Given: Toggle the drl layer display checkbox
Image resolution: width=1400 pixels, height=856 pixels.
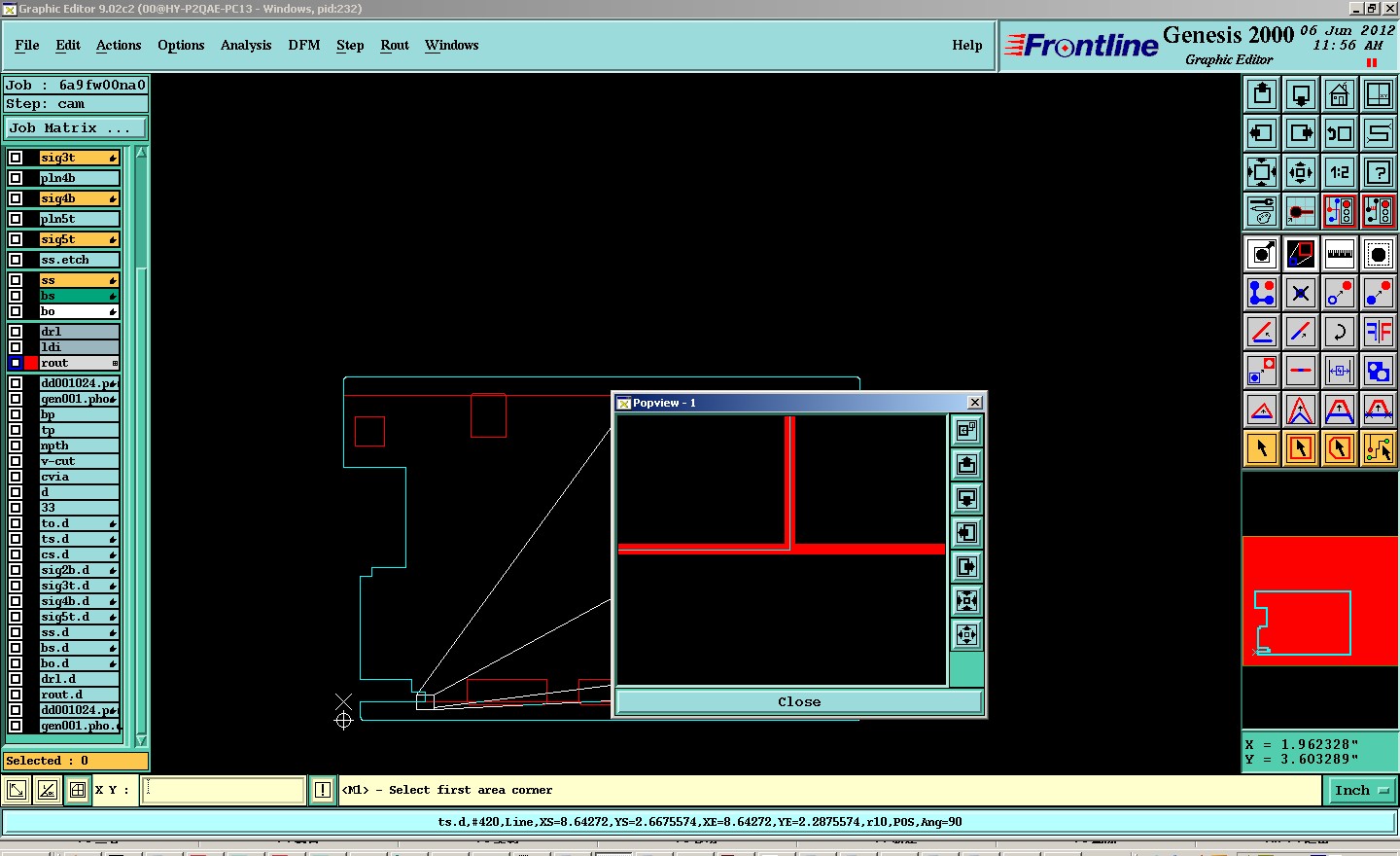Looking at the screenshot, I should [x=16, y=332].
